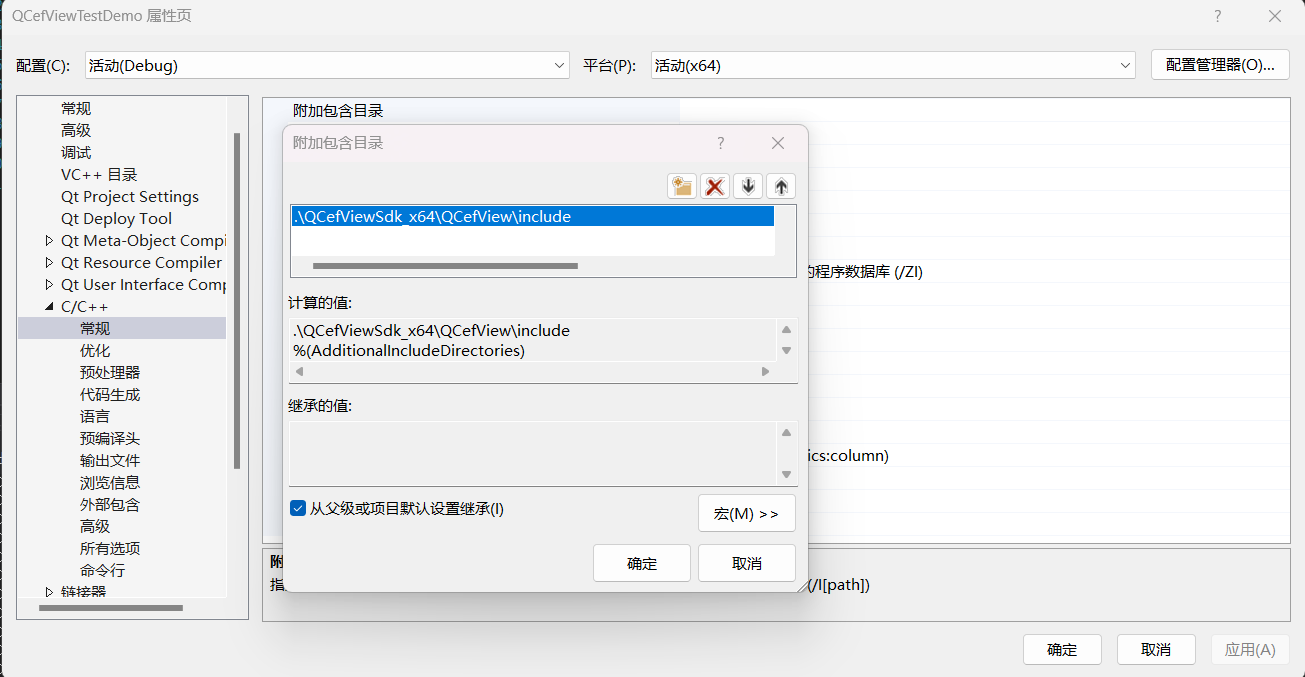The image size is (1305, 677).
Task: Click 取消 at bottom of property page
Action: (x=1156, y=649)
